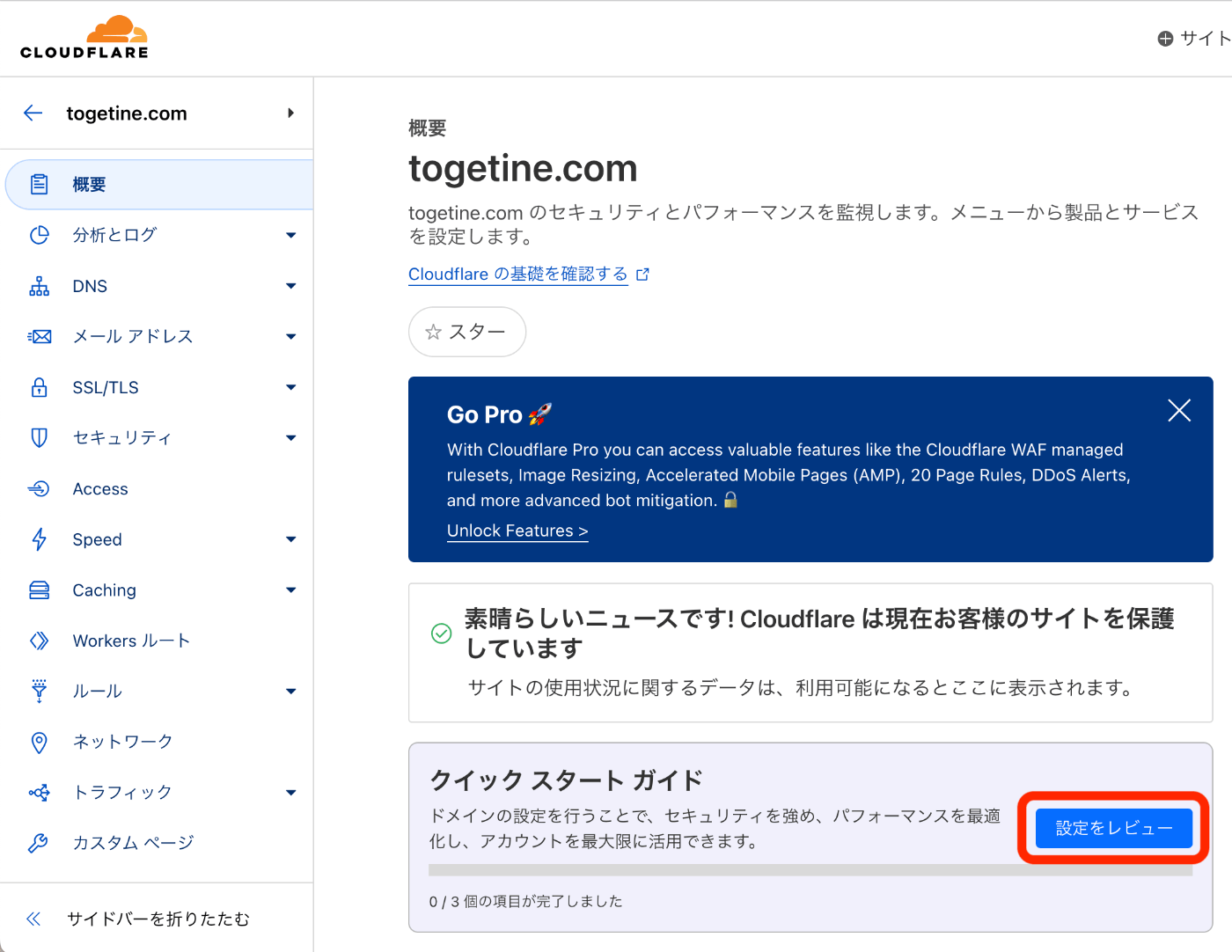Click the Quick Start progress bar

coord(810,870)
